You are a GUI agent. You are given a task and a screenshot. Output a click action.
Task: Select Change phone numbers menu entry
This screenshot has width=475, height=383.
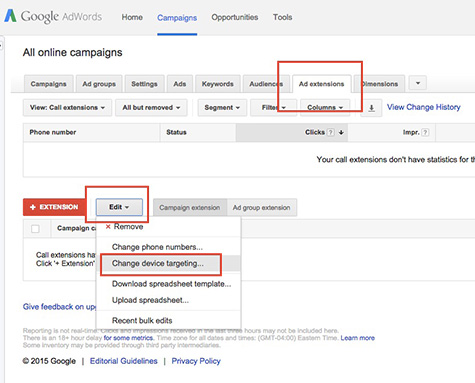point(157,247)
